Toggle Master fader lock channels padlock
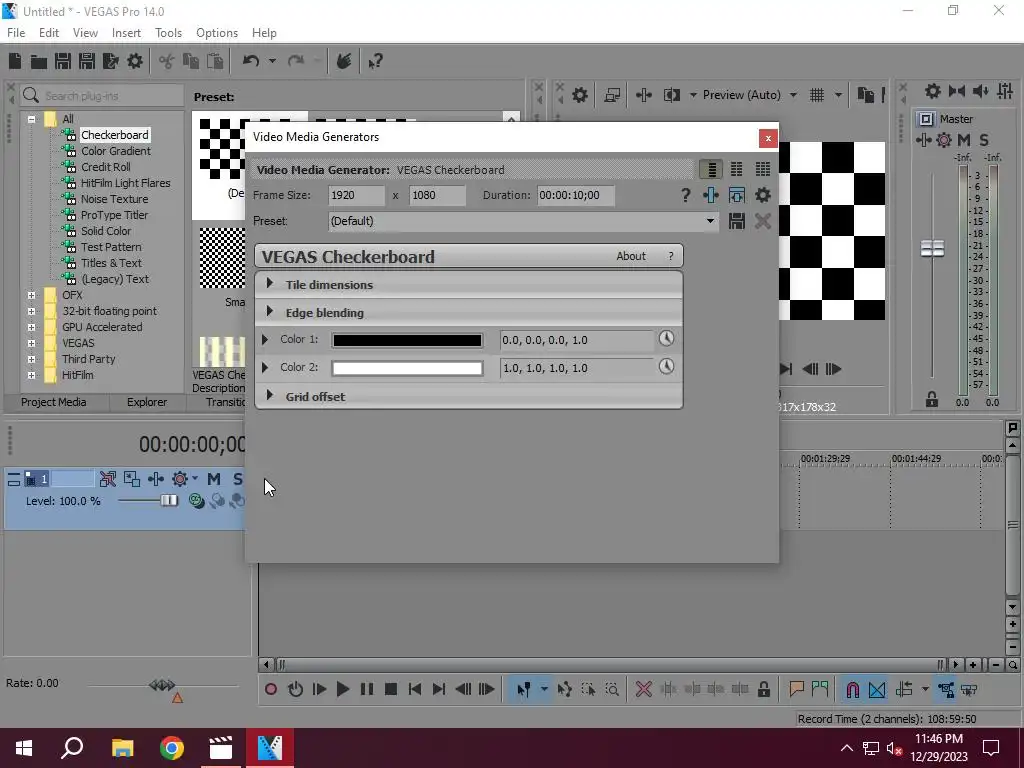The width and height of the screenshot is (1024, 768). point(932,399)
